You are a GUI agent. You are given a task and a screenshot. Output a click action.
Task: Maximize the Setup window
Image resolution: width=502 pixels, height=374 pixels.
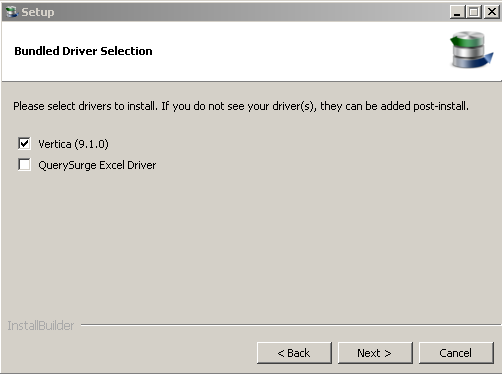[x=473, y=12]
